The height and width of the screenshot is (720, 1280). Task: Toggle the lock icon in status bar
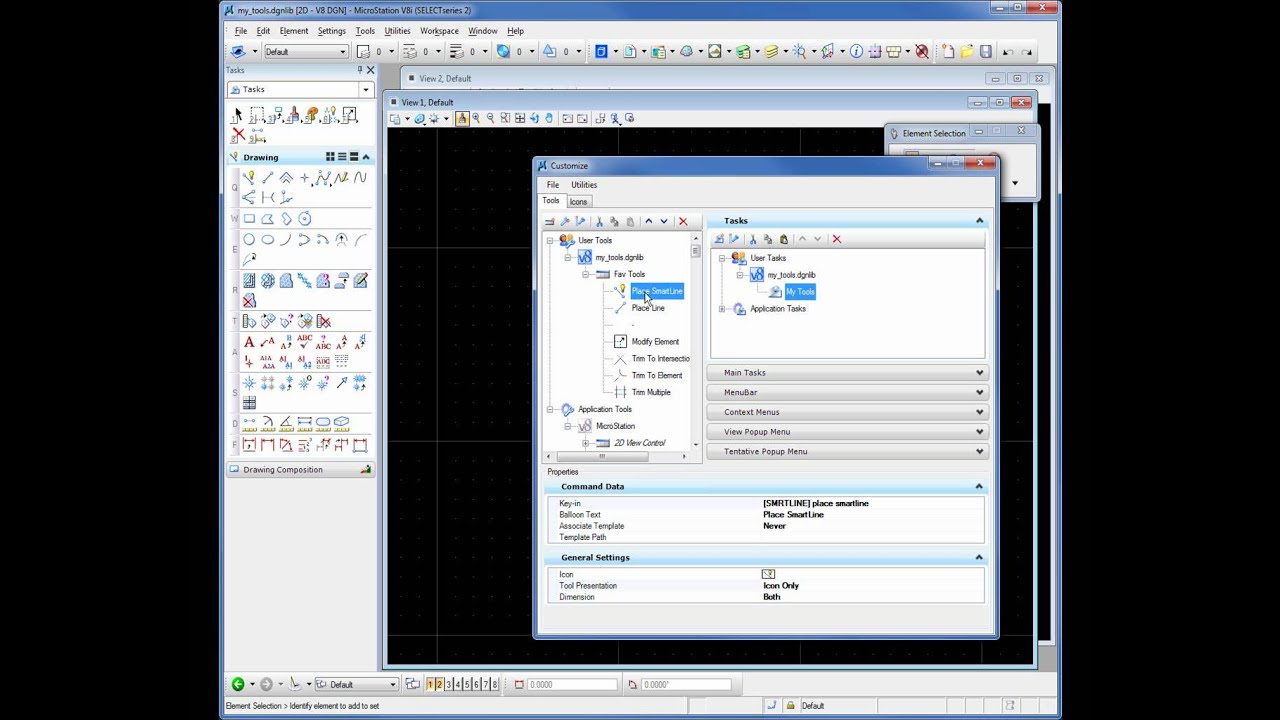(790, 706)
